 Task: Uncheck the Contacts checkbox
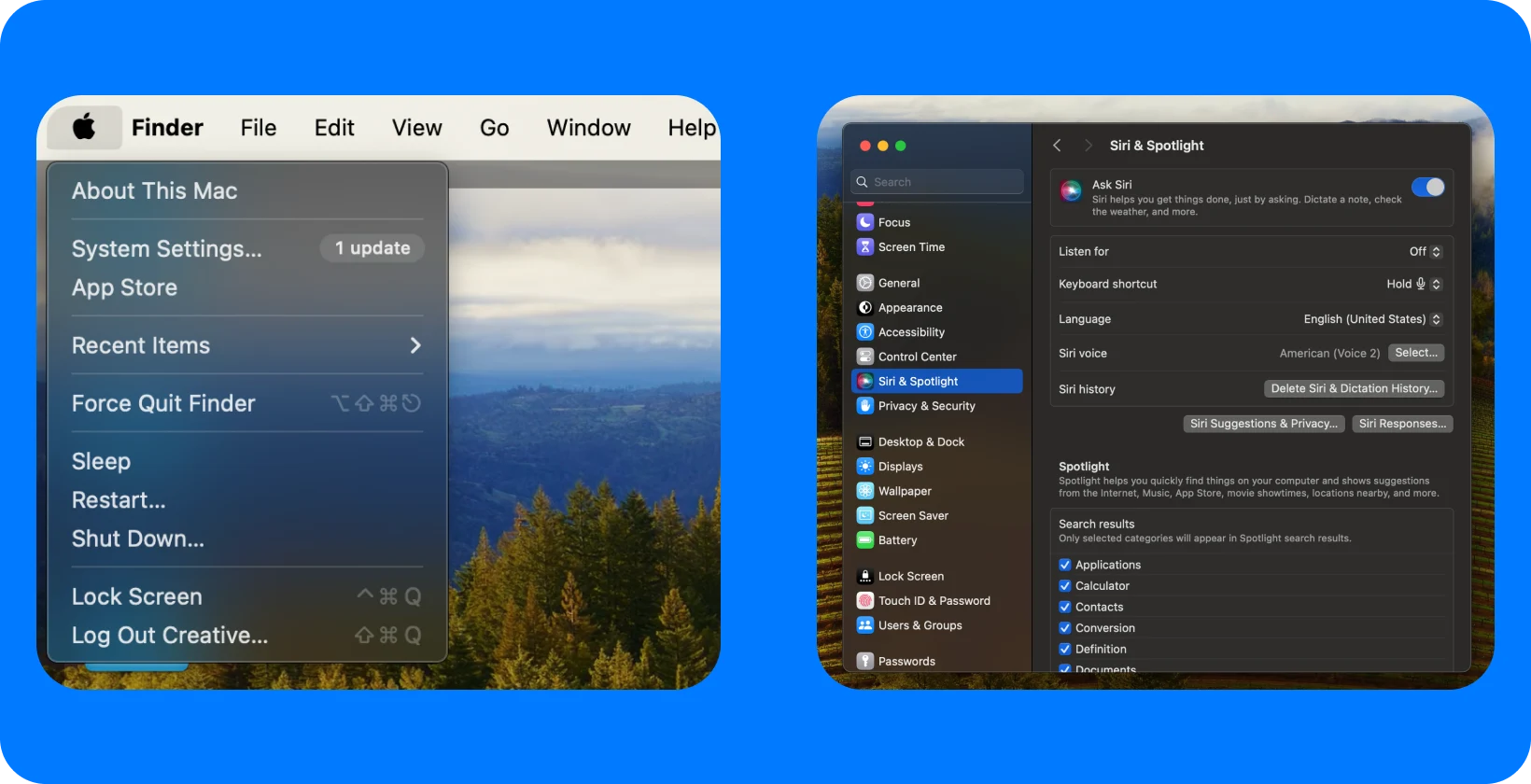tap(1065, 607)
